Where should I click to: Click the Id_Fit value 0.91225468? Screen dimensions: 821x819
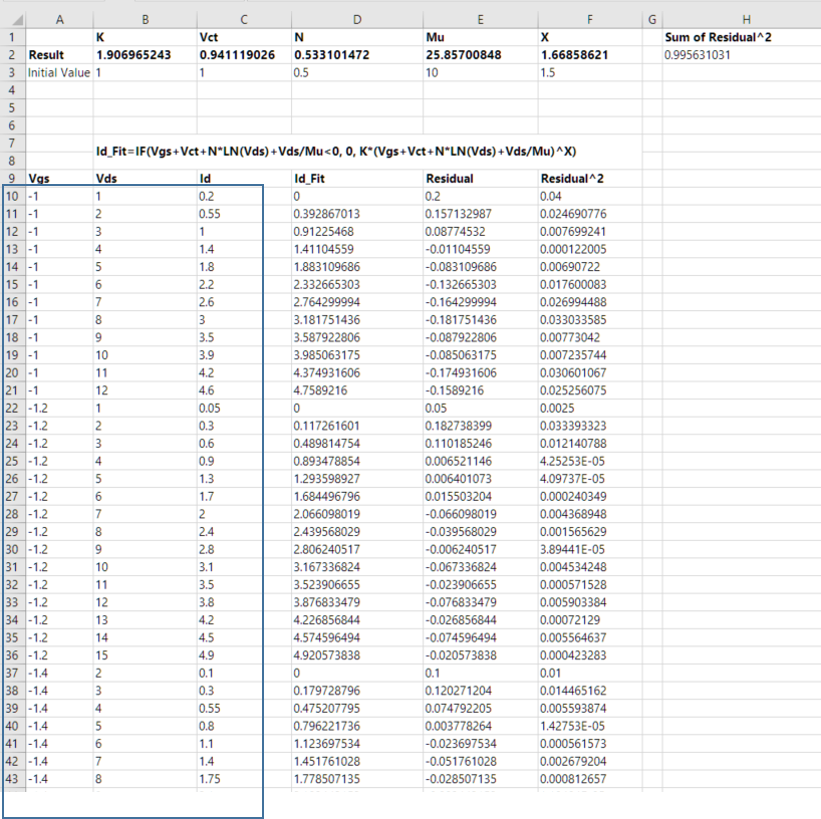357,231
